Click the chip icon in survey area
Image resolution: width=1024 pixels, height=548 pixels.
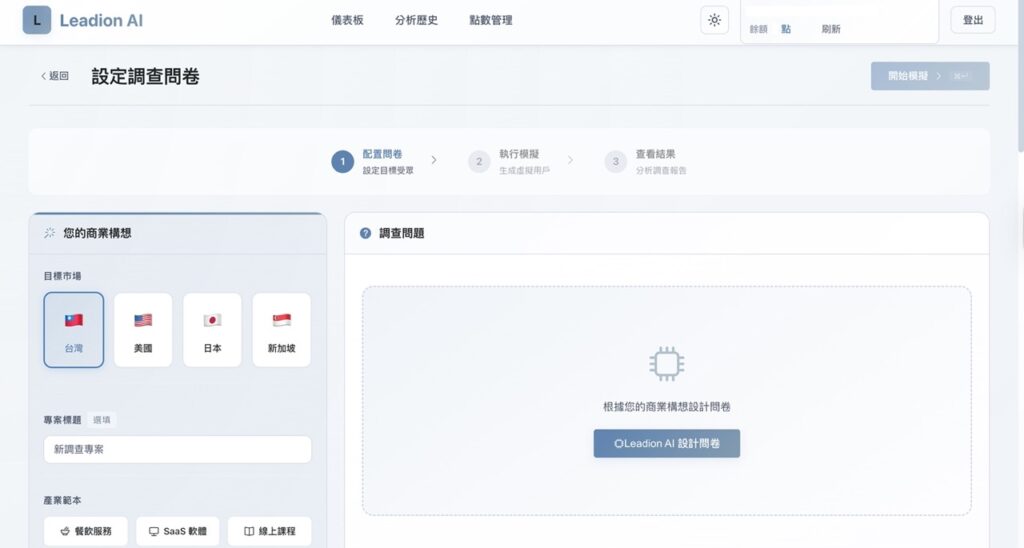[667, 364]
